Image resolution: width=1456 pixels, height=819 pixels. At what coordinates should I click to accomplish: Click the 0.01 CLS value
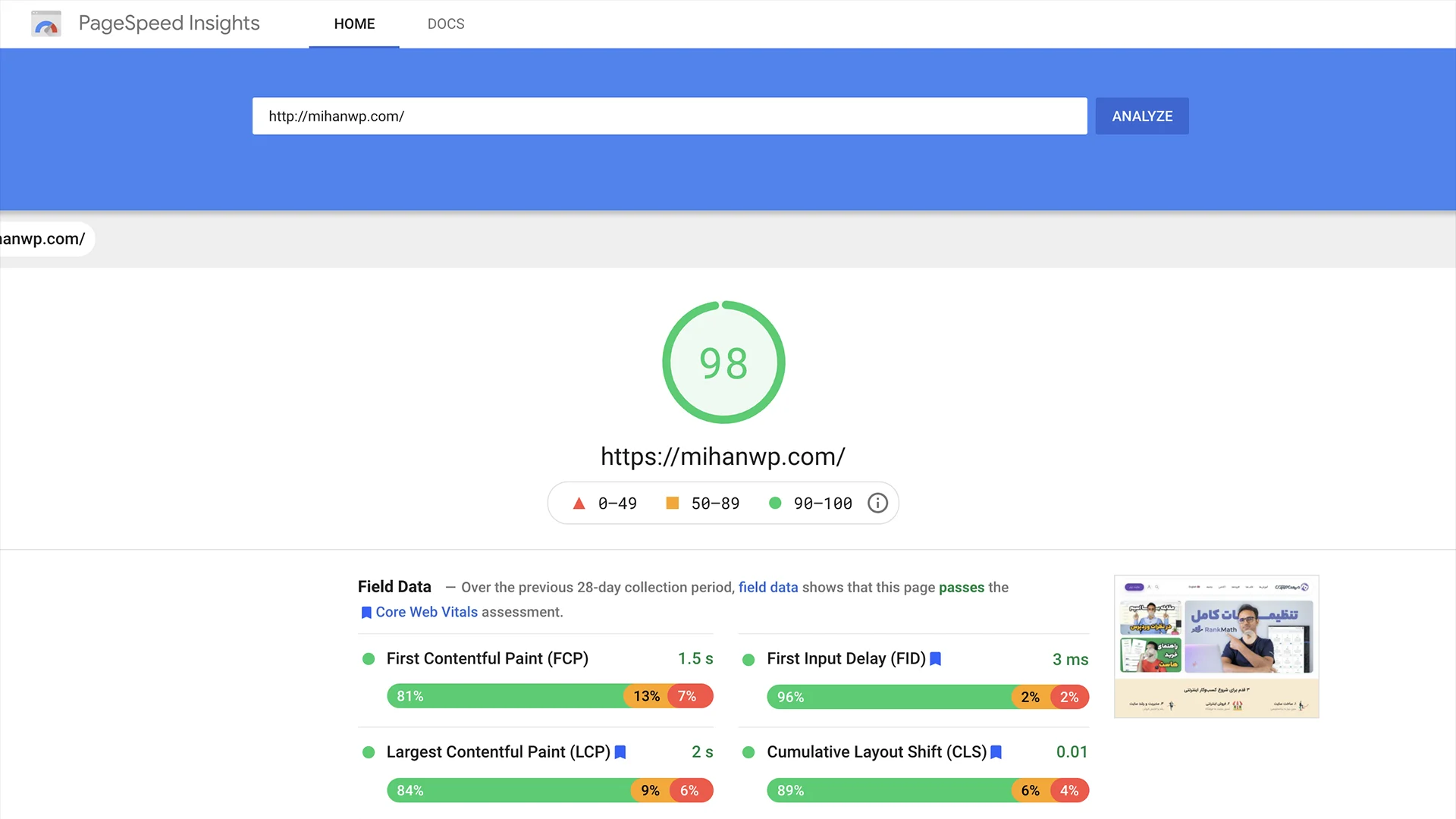coord(1072,752)
